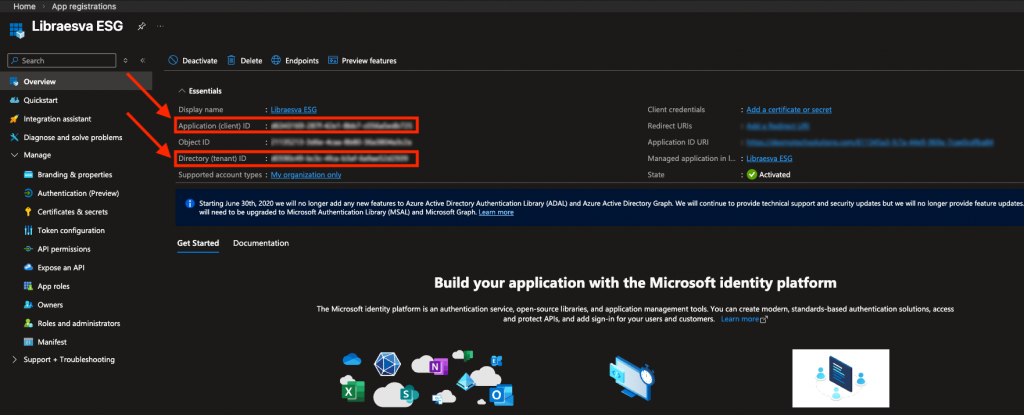Click the Delete trash can icon
The height and width of the screenshot is (415, 1024).
click(x=231, y=60)
